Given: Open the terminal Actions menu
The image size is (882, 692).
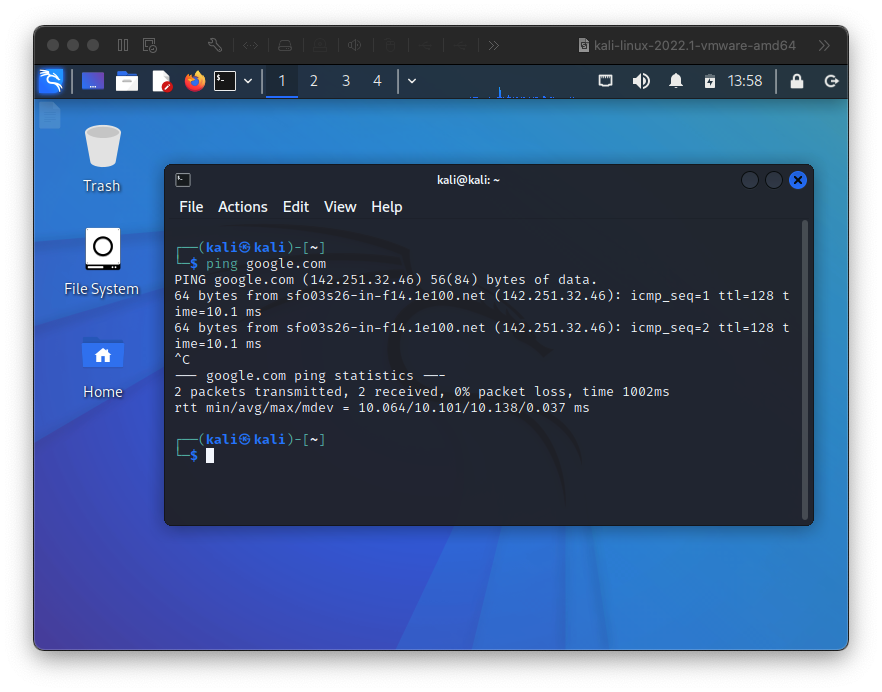Looking at the screenshot, I should (x=243, y=207).
